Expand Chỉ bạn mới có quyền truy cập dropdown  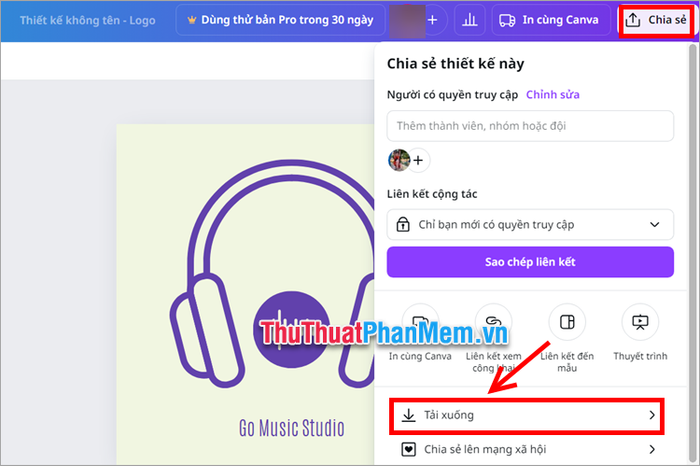pos(530,225)
